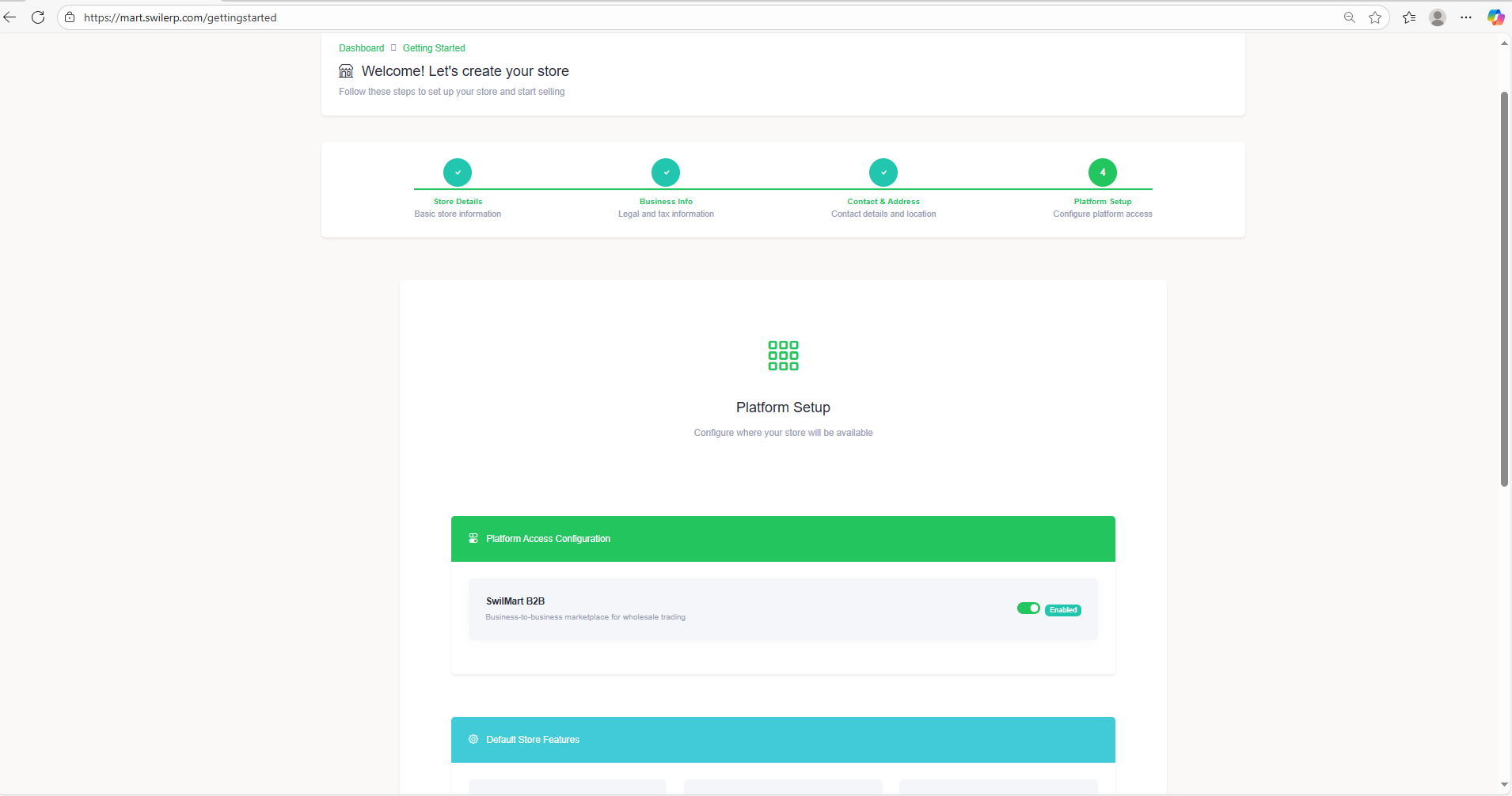Click the Platform Access Configuration header icon

click(x=473, y=538)
